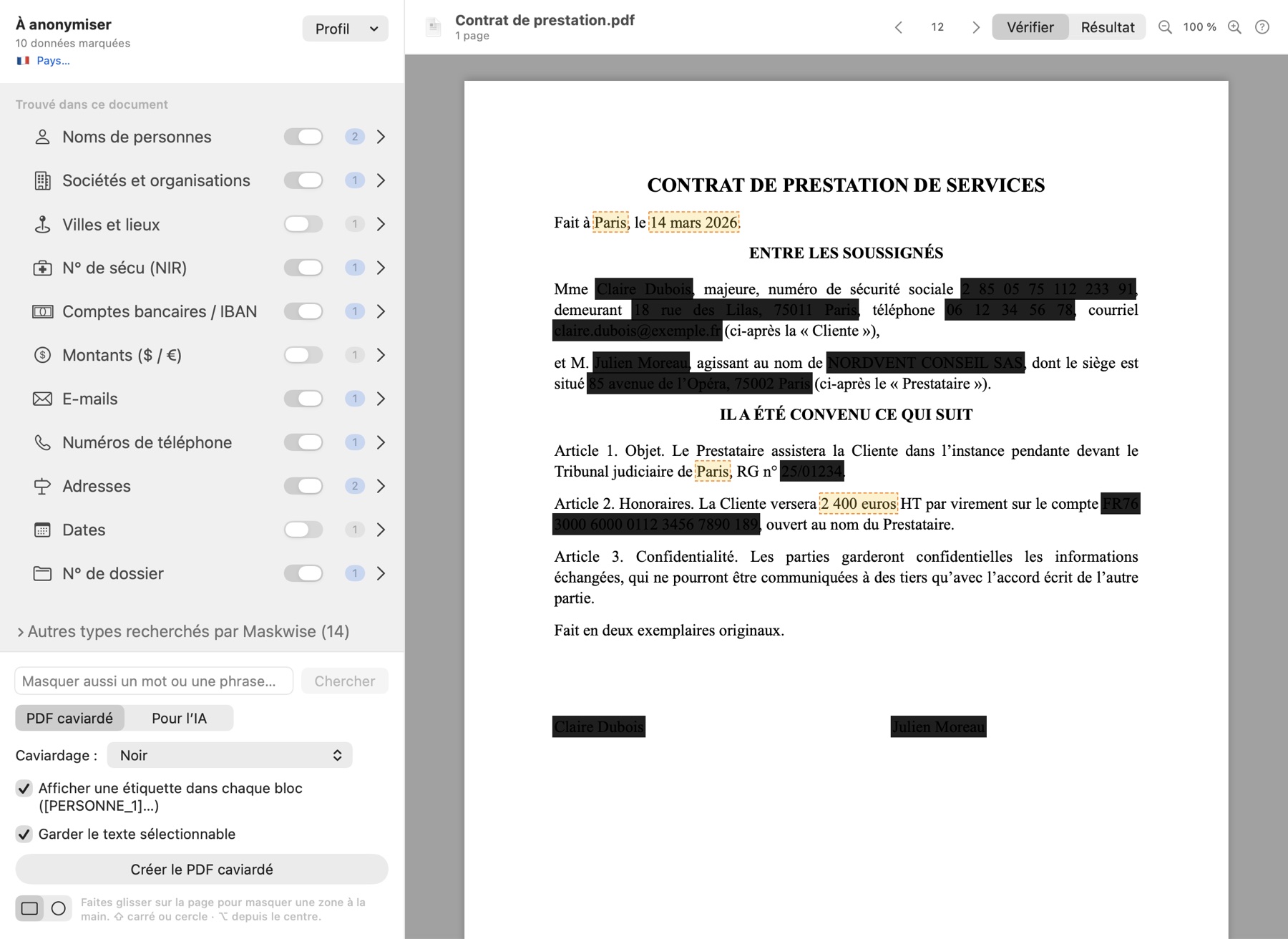Switch to the Résultat tab
The image size is (1288, 939).
[x=1107, y=27]
